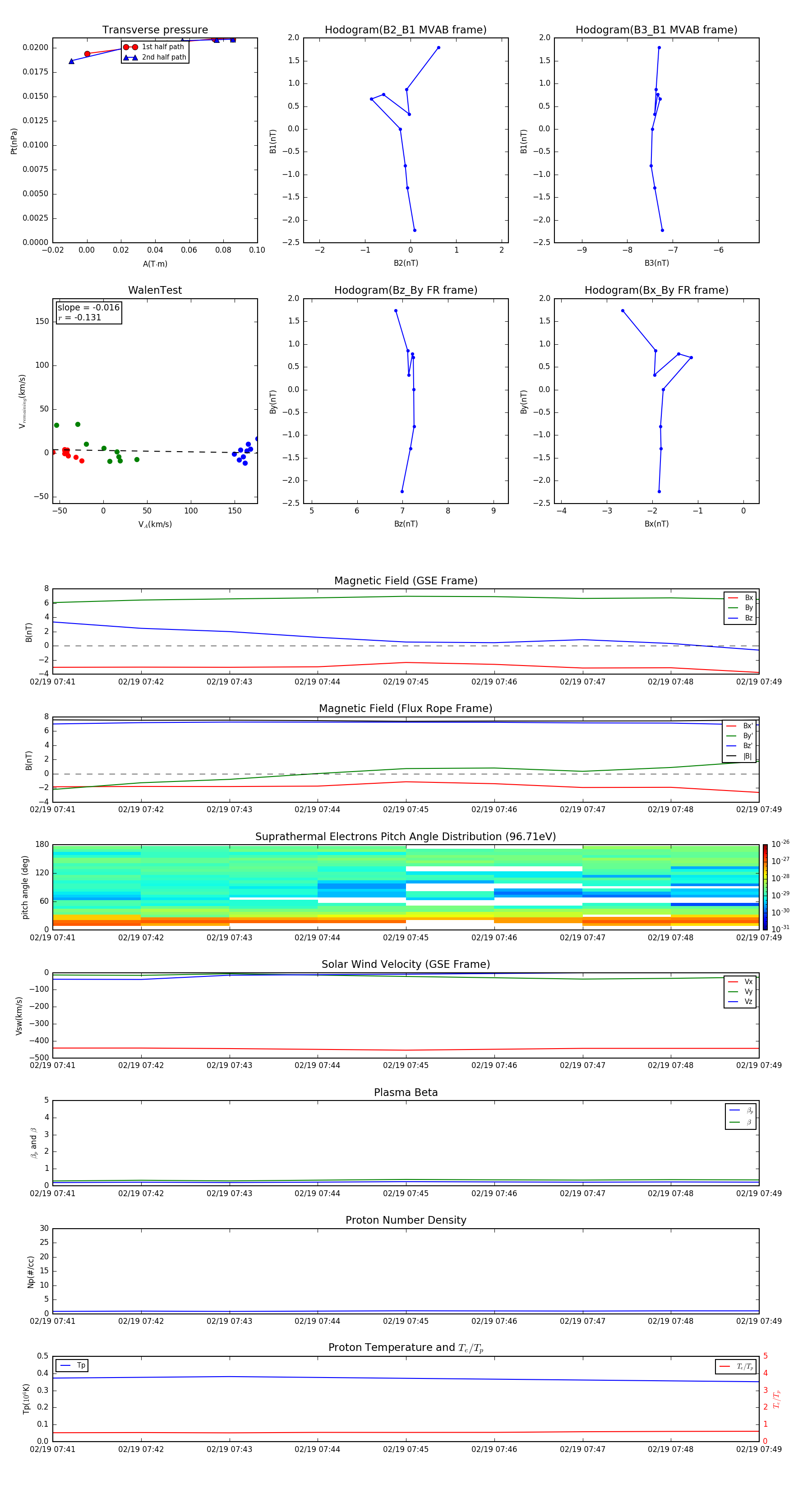Select "|B|" in the Flux Rope legend
Screen dimensions: 812x1489
click(740, 756)
